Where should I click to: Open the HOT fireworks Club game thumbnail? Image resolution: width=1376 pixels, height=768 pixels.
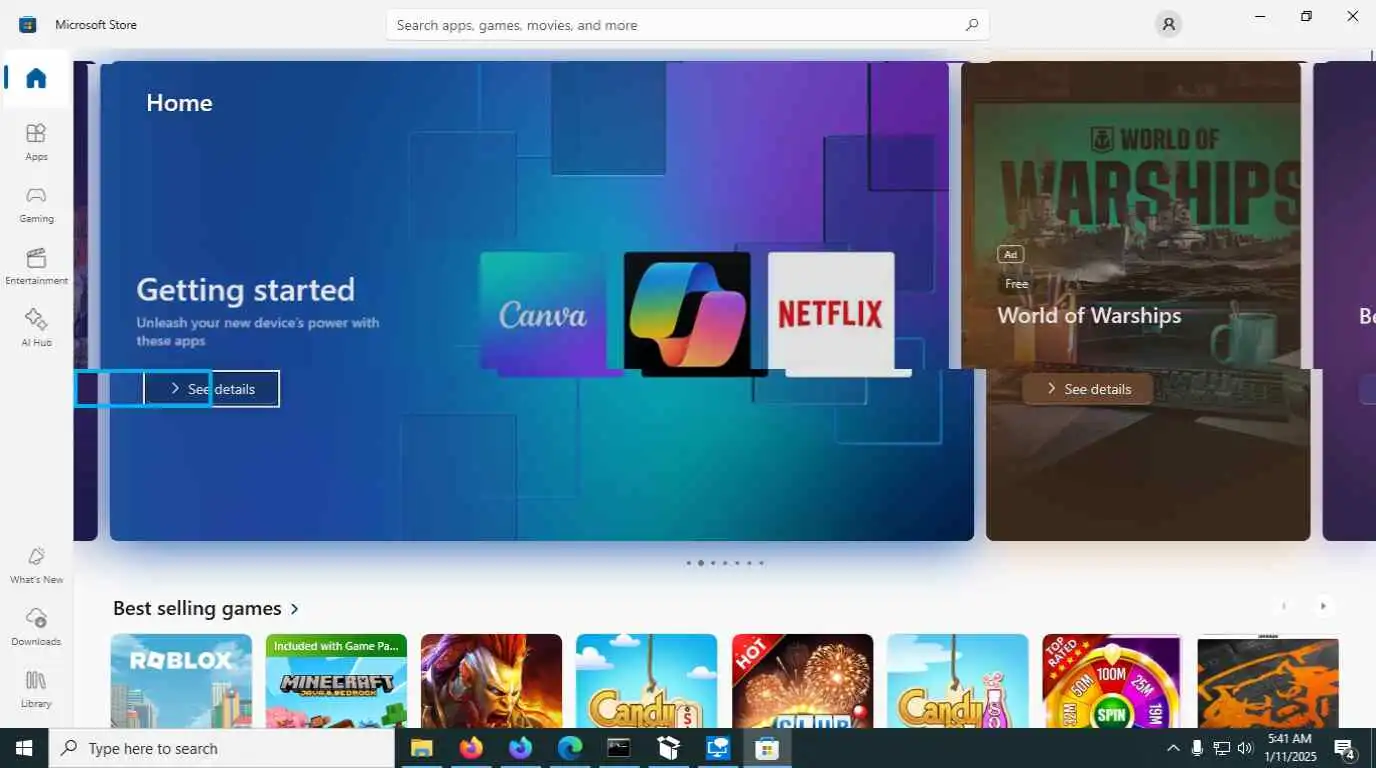coord(802,681)
